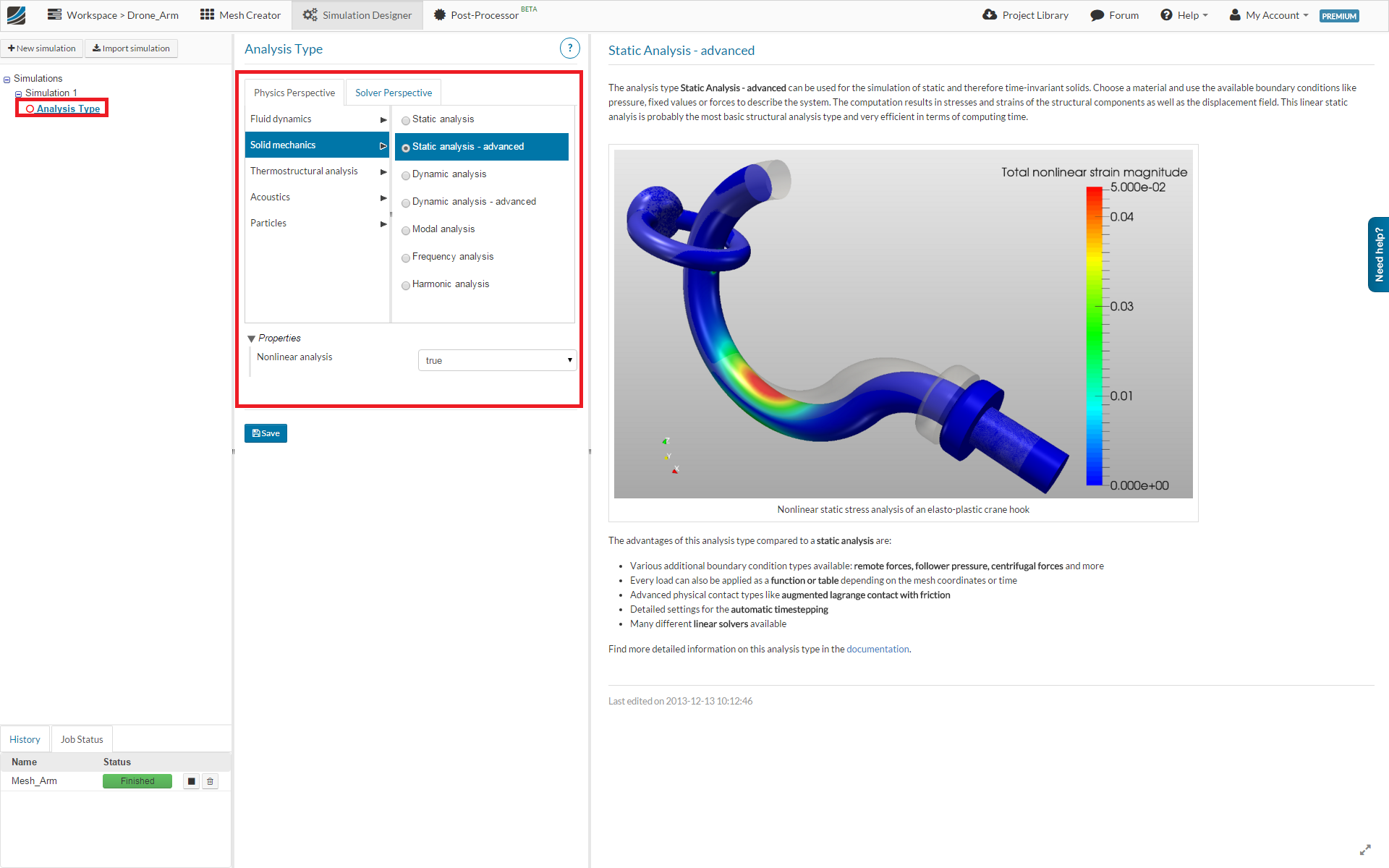This screenshot has width=1389, height=868.
Task: Switch to Job Status tab
Action: coord(82,739)
